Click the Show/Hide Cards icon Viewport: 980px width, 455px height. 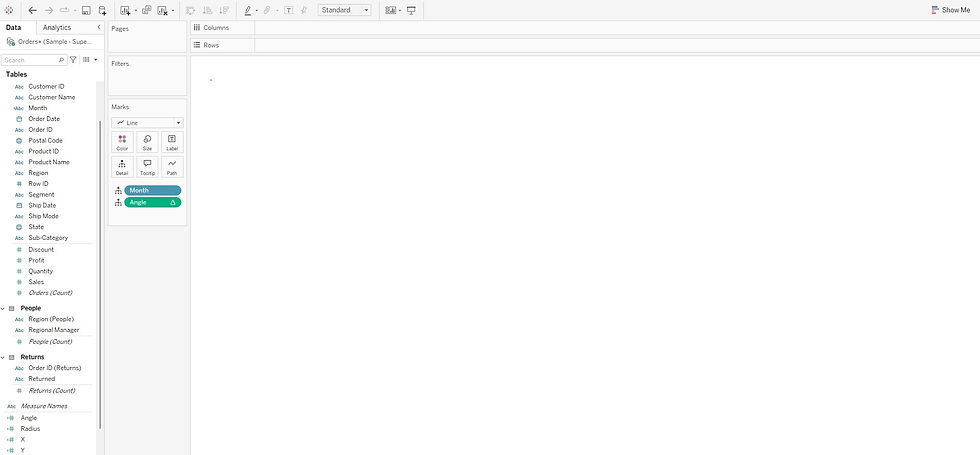(391, 10)
